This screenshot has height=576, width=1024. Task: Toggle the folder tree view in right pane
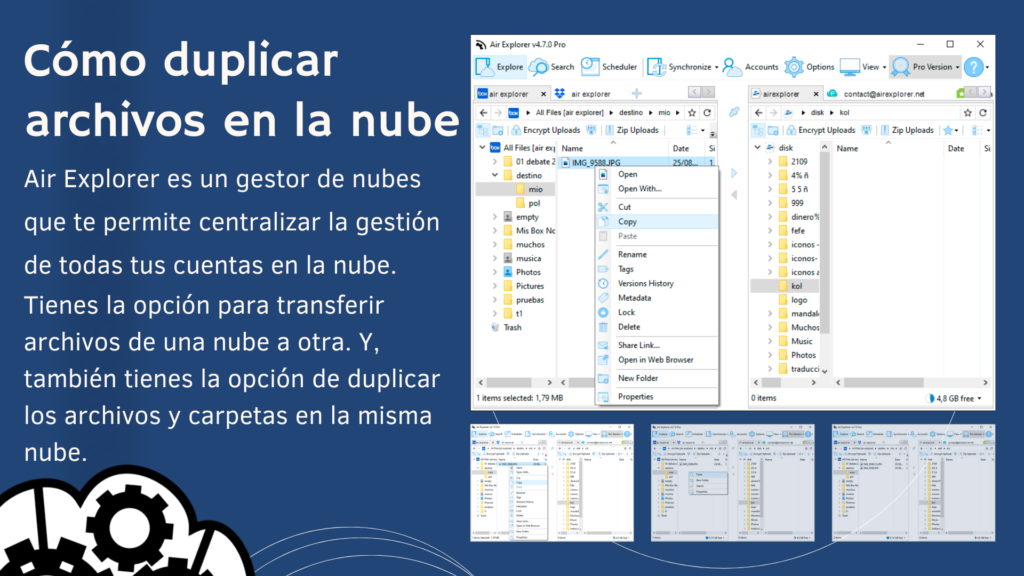coord(758,130)
